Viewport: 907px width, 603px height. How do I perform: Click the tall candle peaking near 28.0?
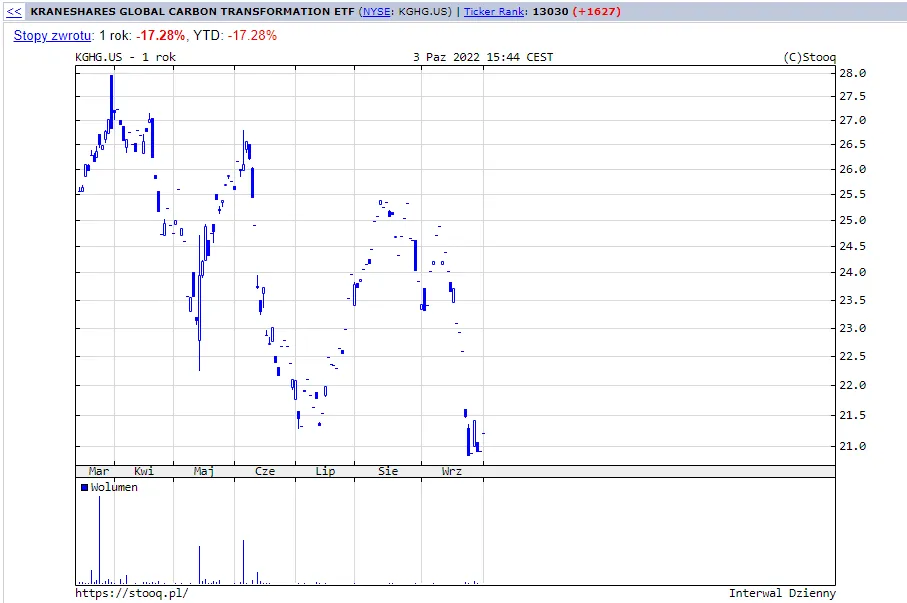click(x=112, y=101)
